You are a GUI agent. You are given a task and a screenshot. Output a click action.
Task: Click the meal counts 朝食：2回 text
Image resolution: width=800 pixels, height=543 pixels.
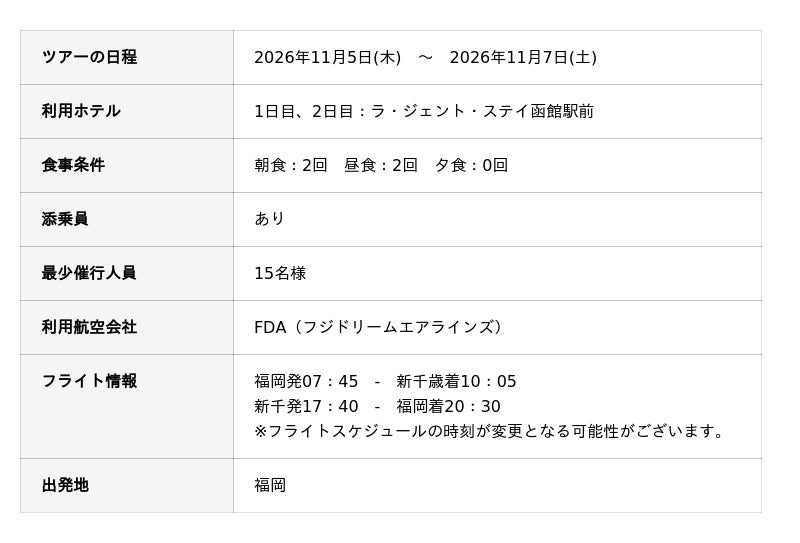tap(291, 165)
